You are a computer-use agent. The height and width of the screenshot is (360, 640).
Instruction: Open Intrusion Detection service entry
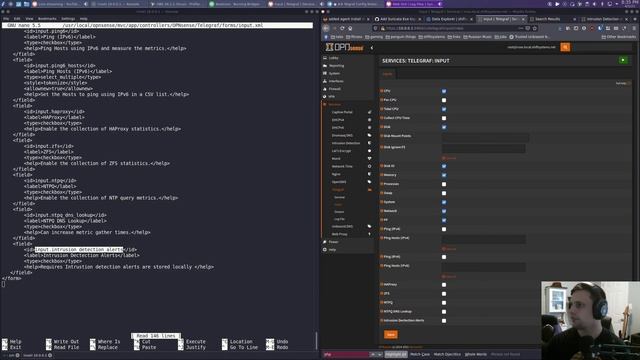(346, 143)
